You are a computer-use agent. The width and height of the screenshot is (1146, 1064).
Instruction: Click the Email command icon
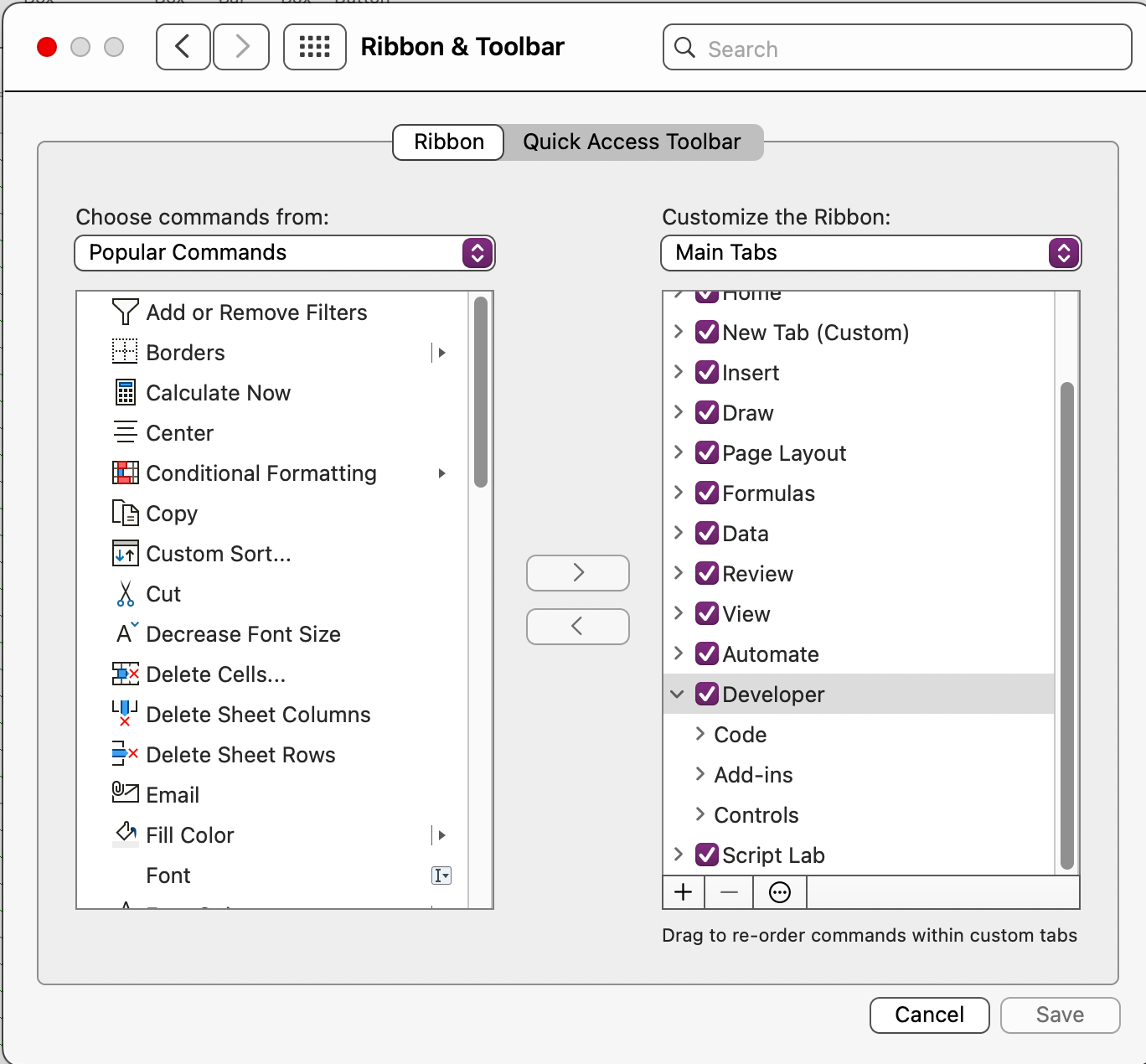coord(126,792)
